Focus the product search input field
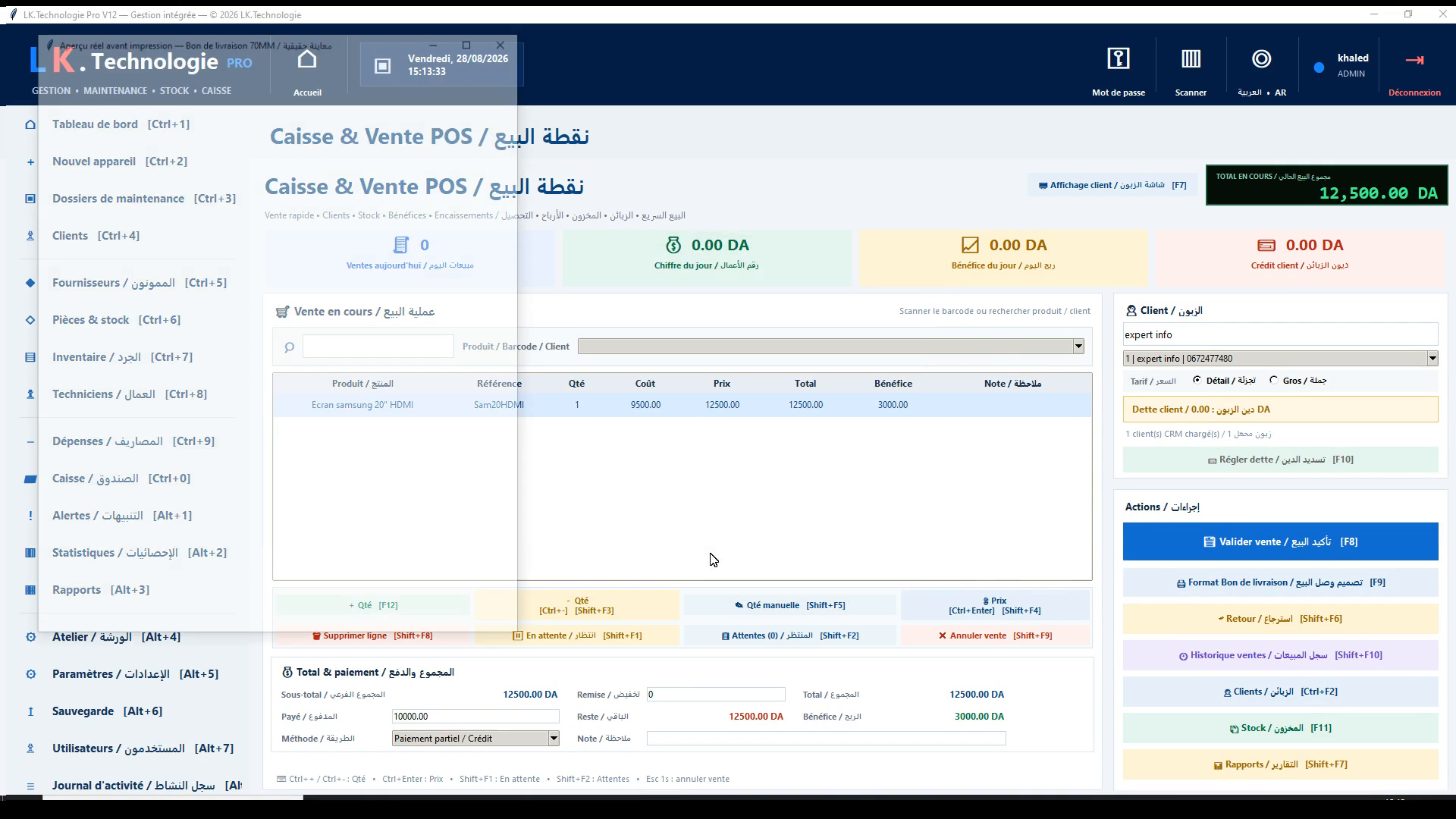The image size is (1456, 819). [378, 347]
